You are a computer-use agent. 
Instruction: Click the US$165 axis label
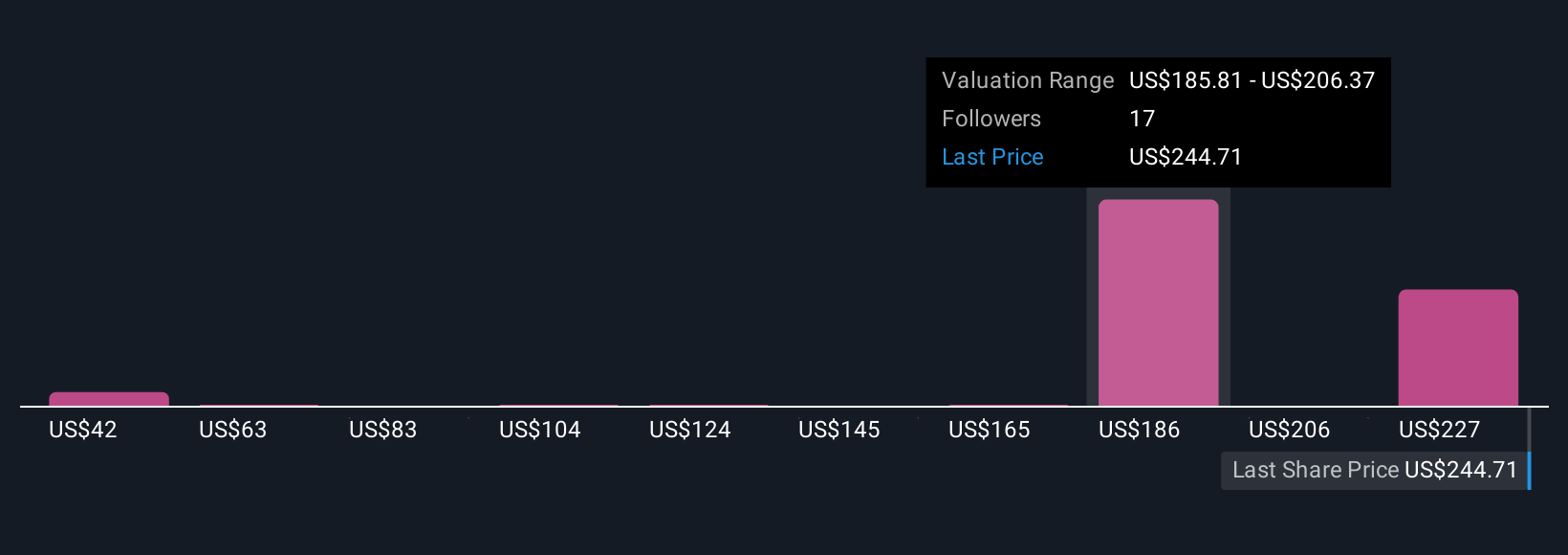coord(990,430)
